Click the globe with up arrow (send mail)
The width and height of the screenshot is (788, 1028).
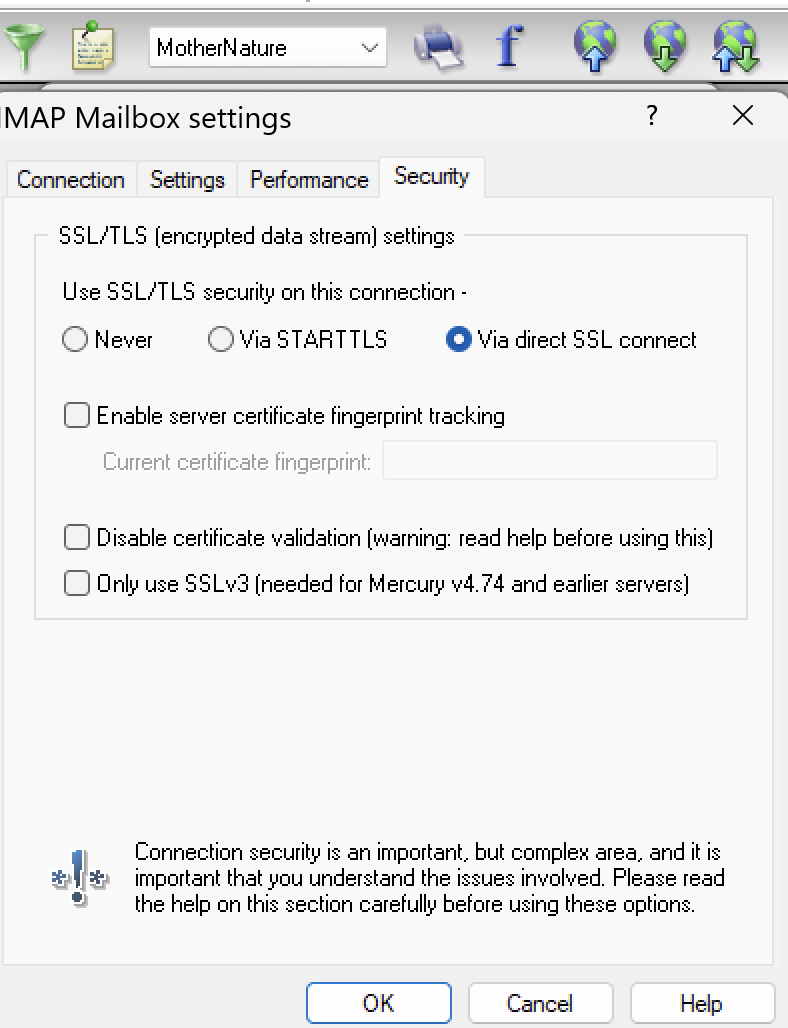[x=594, y=47]
